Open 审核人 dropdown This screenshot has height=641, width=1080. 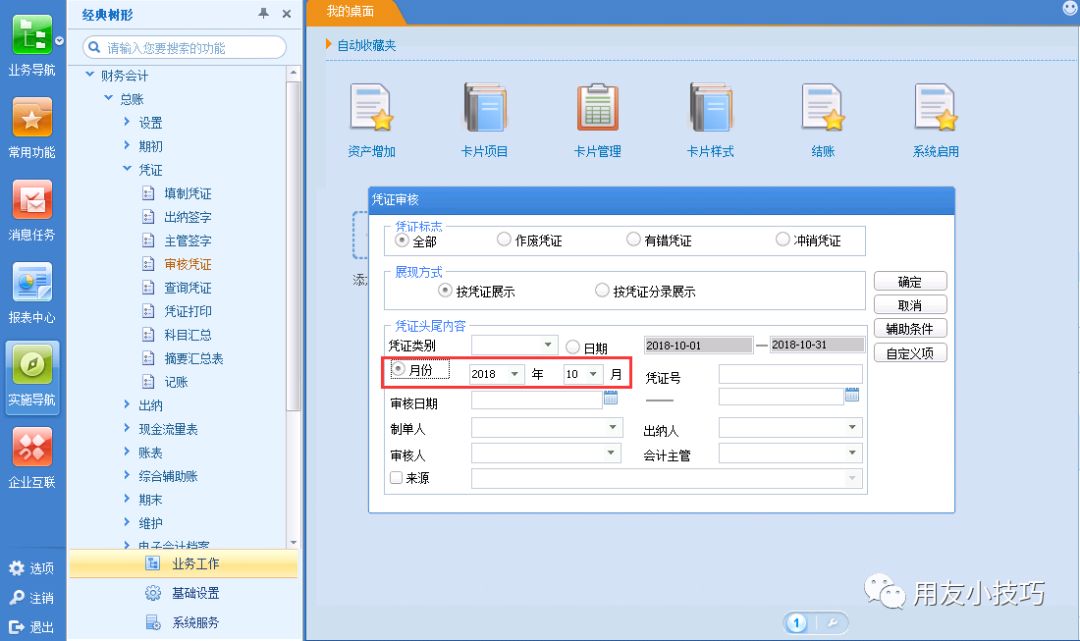(x=611, y=453)
